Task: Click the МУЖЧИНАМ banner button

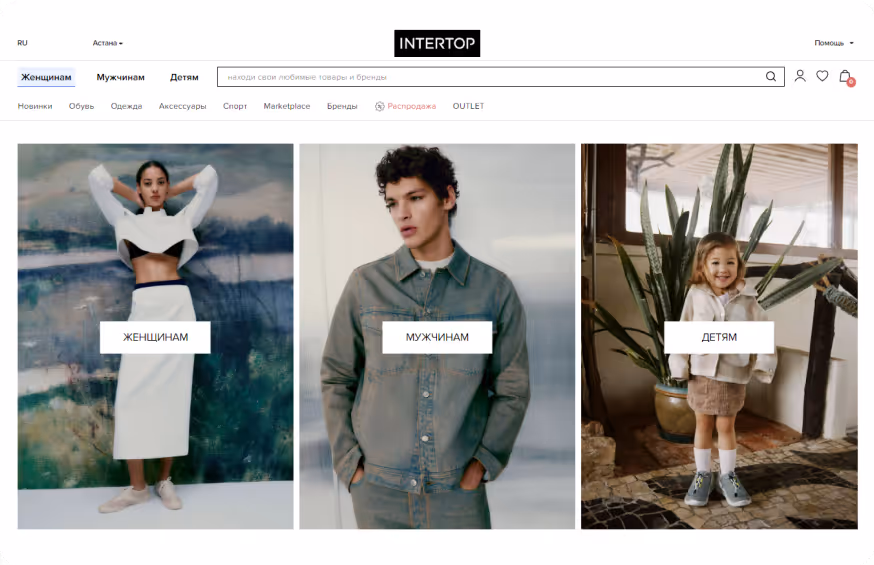Action: pos(437,337)
